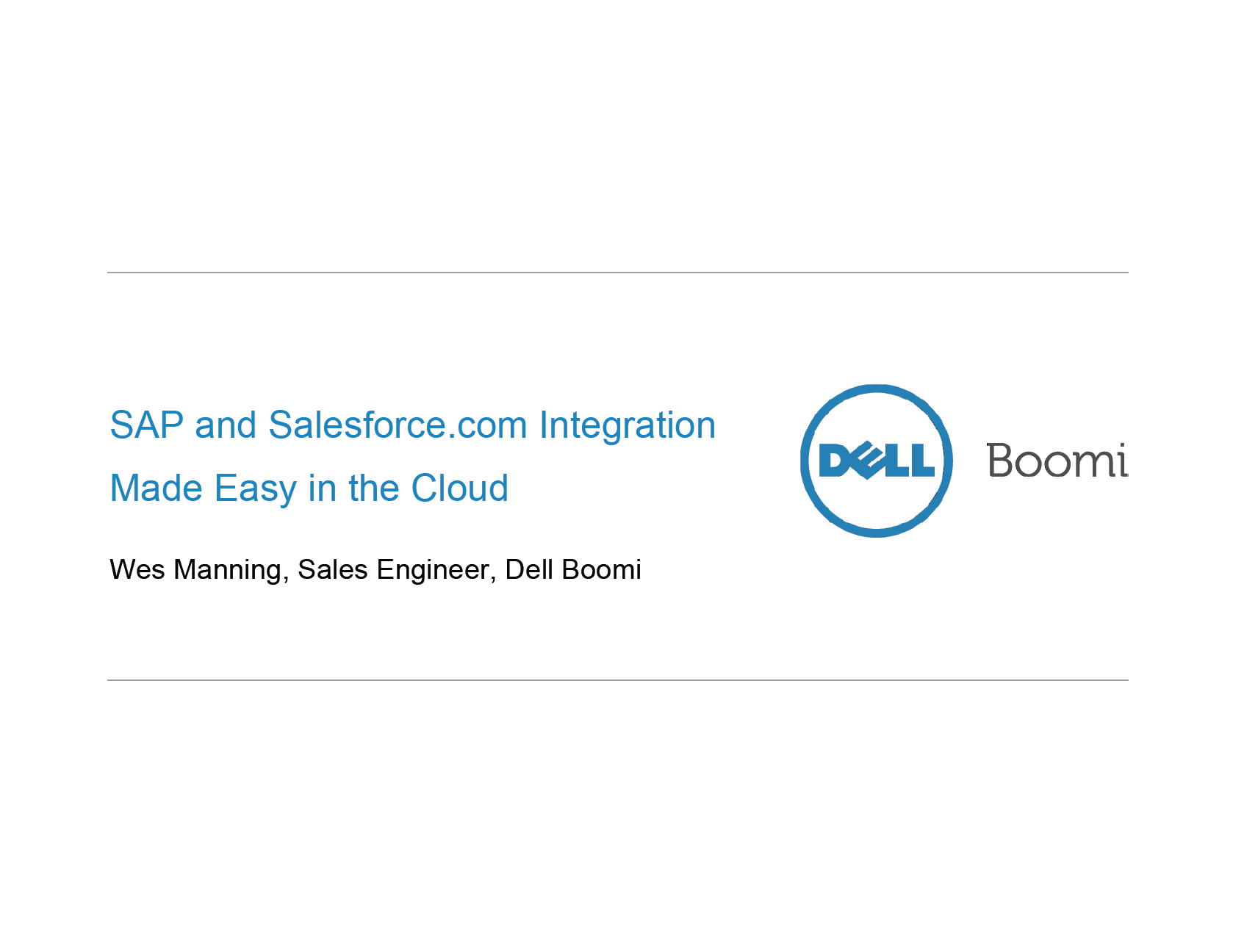Image resolution: width=1233 pixels, height=952 pixels.
Task: Select the upper horizontal divider line
Action: (x=617, y=273)
